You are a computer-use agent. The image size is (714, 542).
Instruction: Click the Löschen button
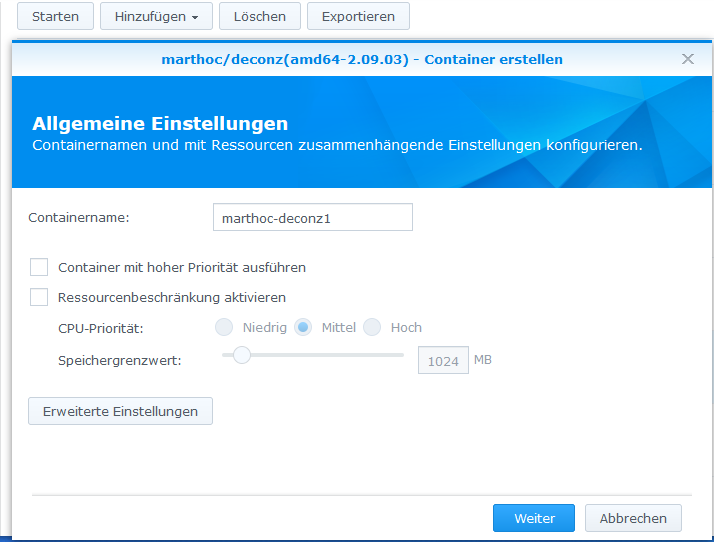pyautogui.click(x=260, y=16)
